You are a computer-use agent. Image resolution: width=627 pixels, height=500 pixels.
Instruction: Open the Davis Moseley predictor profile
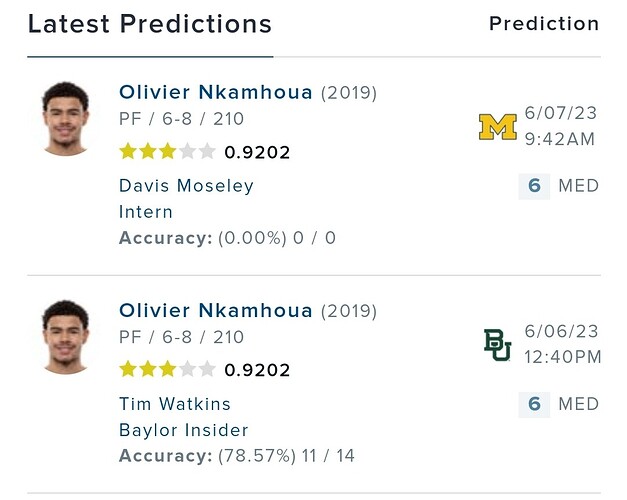186,186
